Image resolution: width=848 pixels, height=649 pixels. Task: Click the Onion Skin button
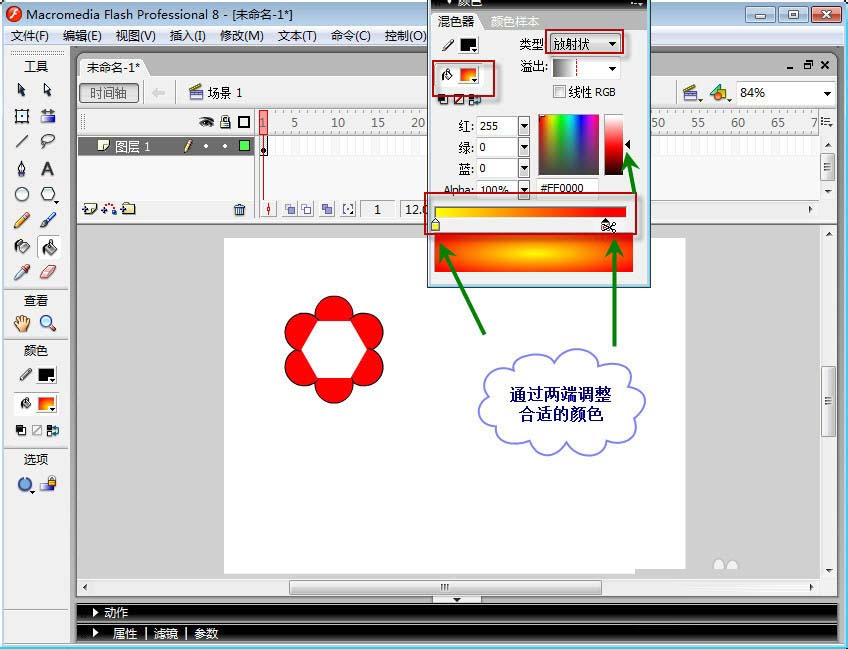click(x=290, y=209)
